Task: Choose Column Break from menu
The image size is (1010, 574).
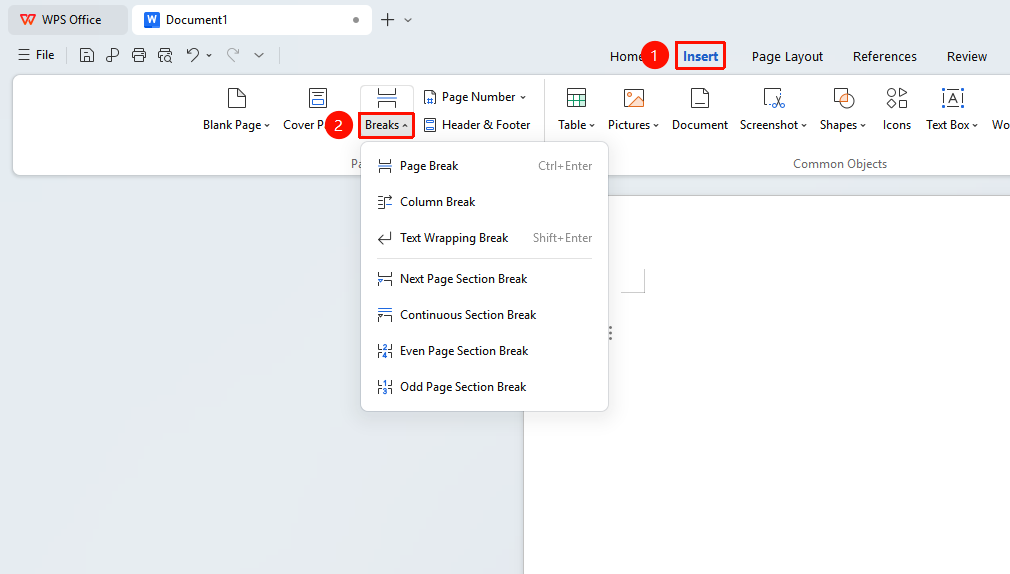Action: [484, 202]
